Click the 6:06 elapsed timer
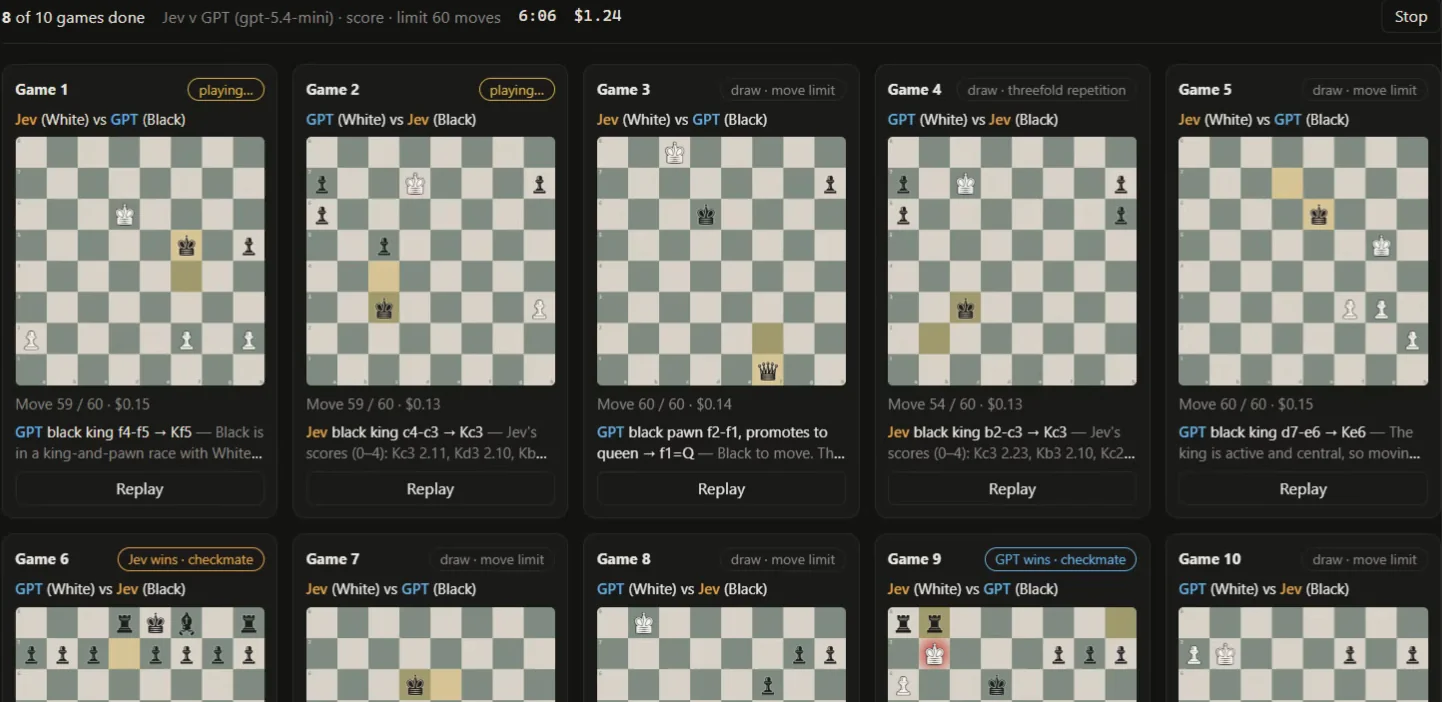 pos(537,16)
